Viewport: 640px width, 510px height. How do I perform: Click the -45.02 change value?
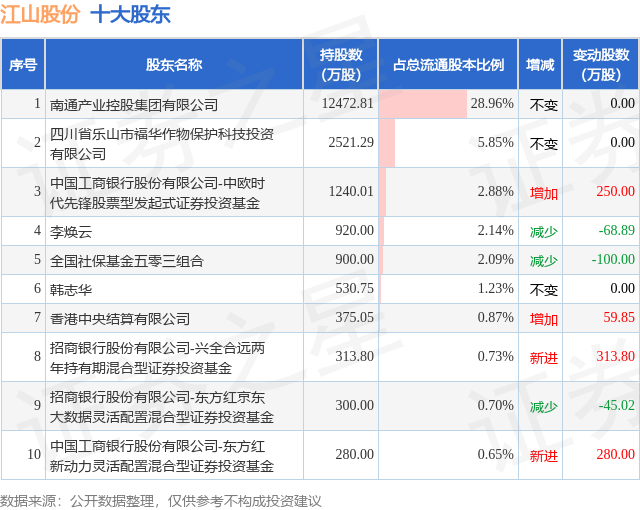[x=616, y=405]
